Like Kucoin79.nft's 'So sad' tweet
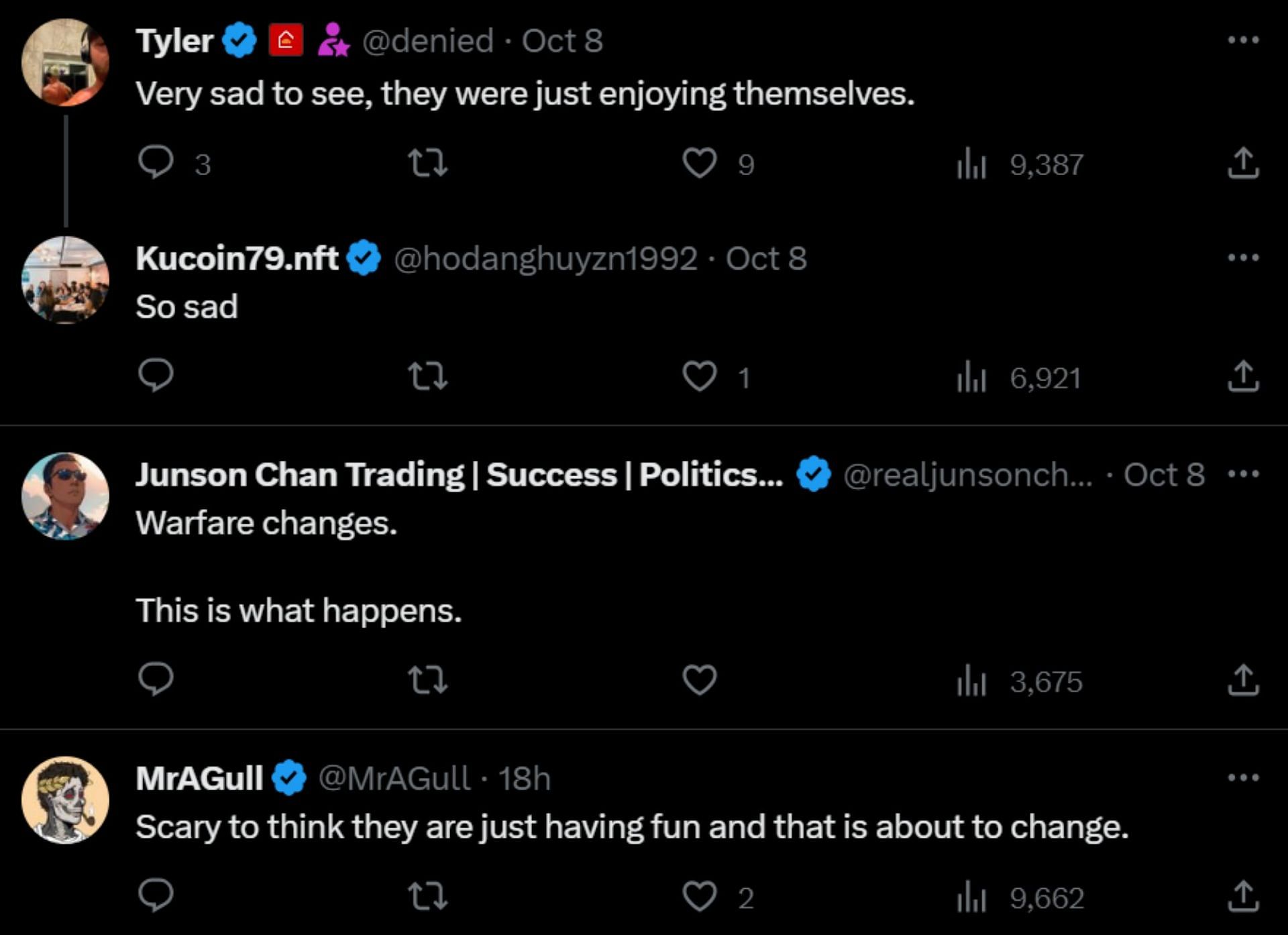Image resolution: width=1288 pixels, height=935 pixels. click(x=699, y=376)
